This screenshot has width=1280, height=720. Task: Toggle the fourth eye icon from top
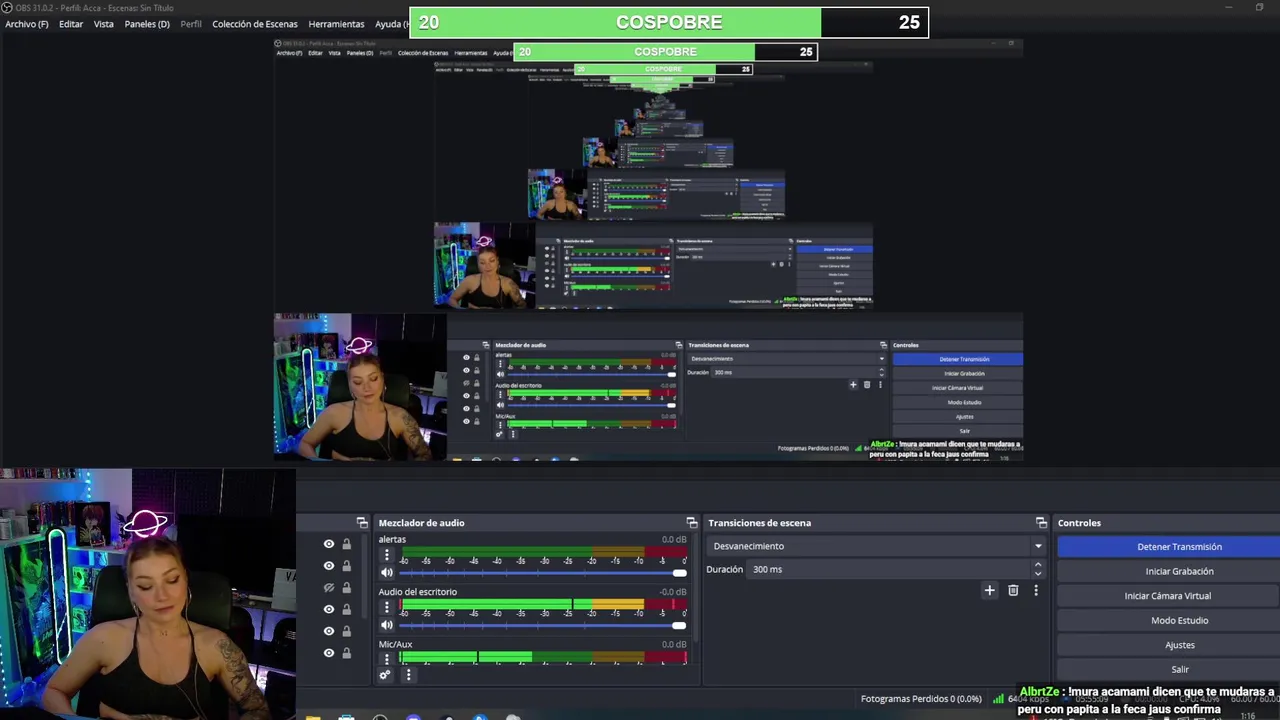click(328, 609)
